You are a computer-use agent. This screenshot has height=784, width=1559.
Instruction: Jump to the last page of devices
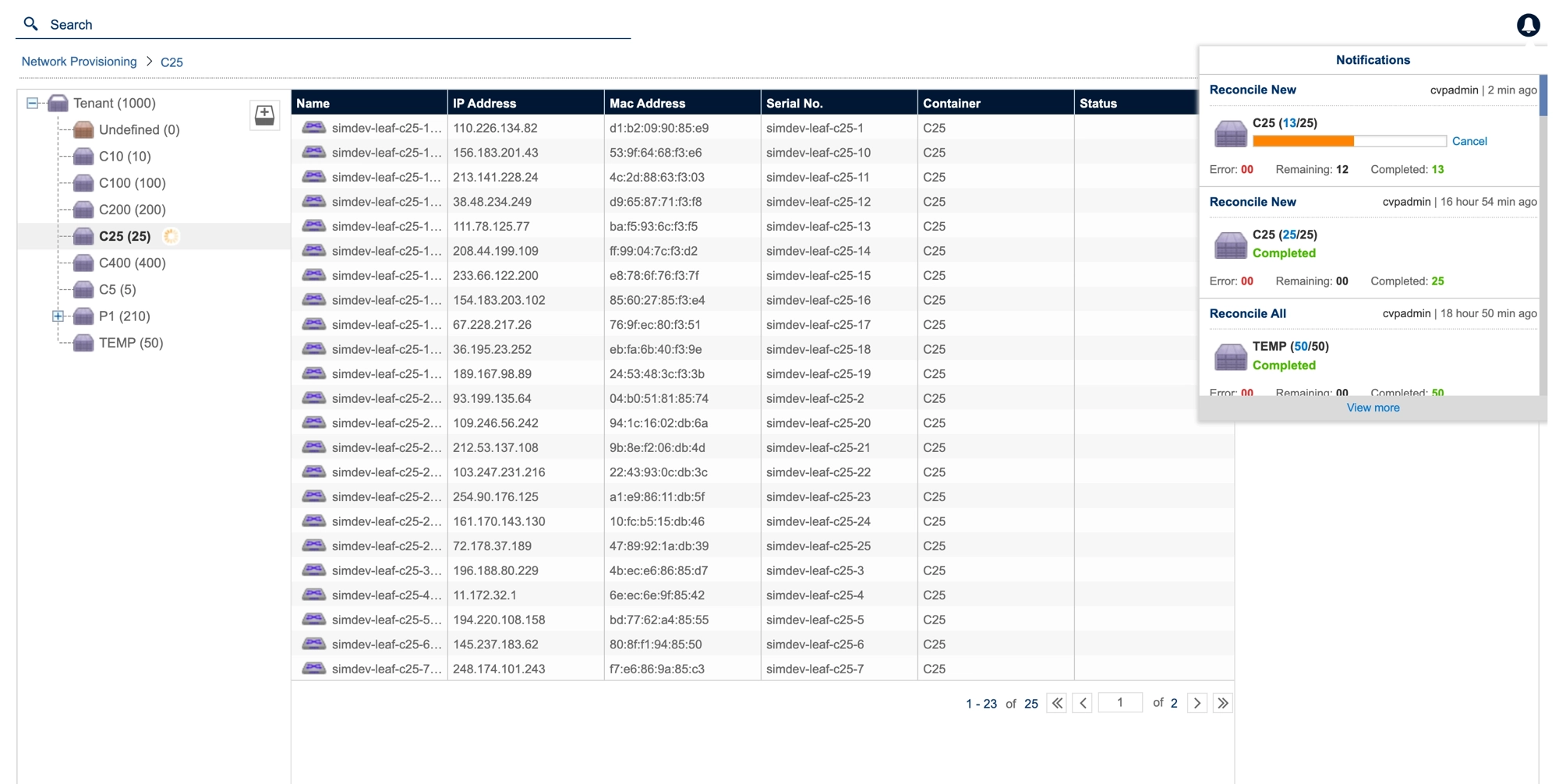tap(1222, 703)
